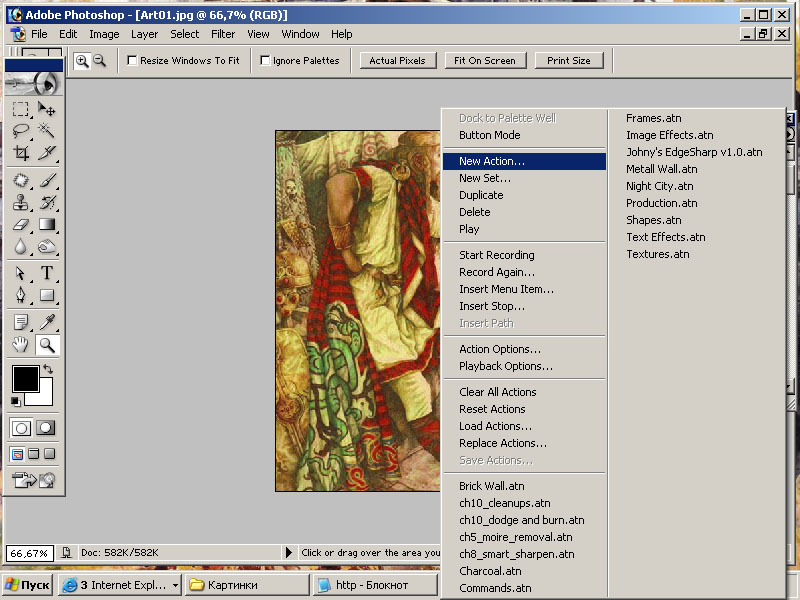Select the Hand tool
Screen dimensions: 800x600
pos(21,345)
